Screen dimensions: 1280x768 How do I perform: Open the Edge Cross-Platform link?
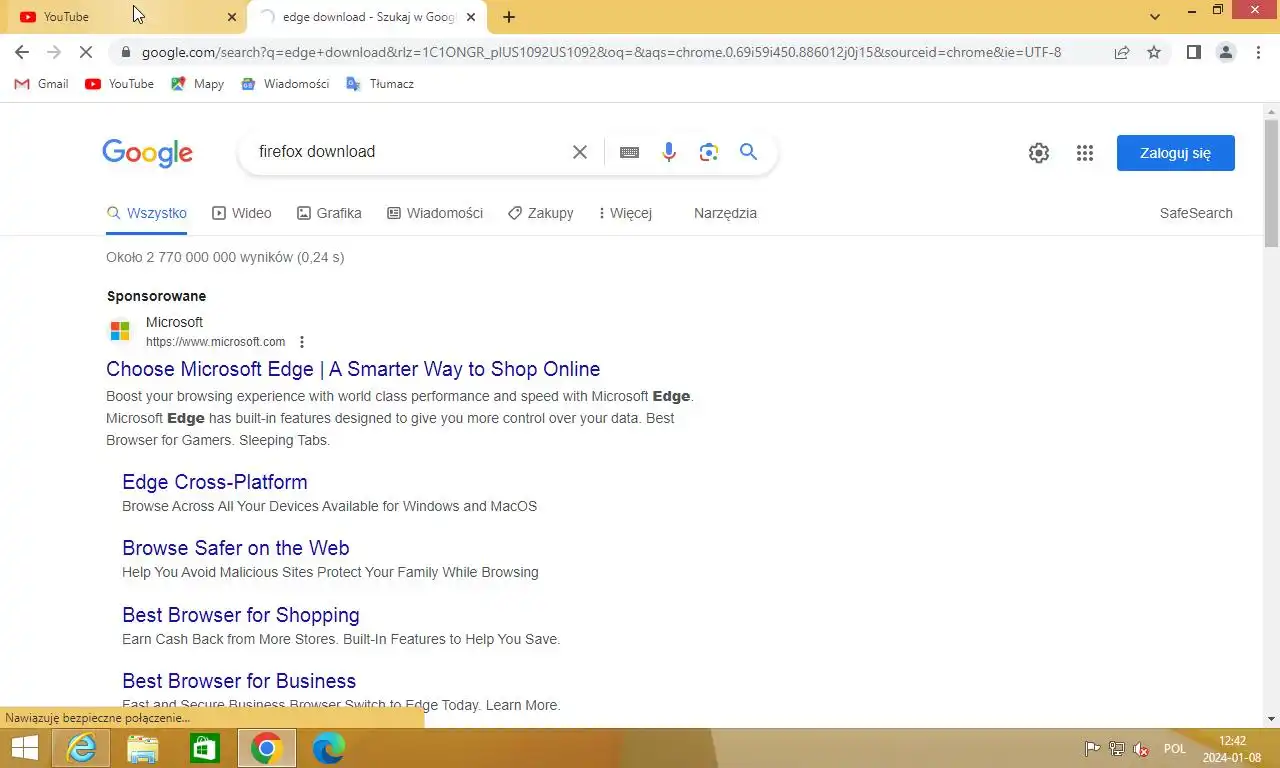tap(215, 482)
